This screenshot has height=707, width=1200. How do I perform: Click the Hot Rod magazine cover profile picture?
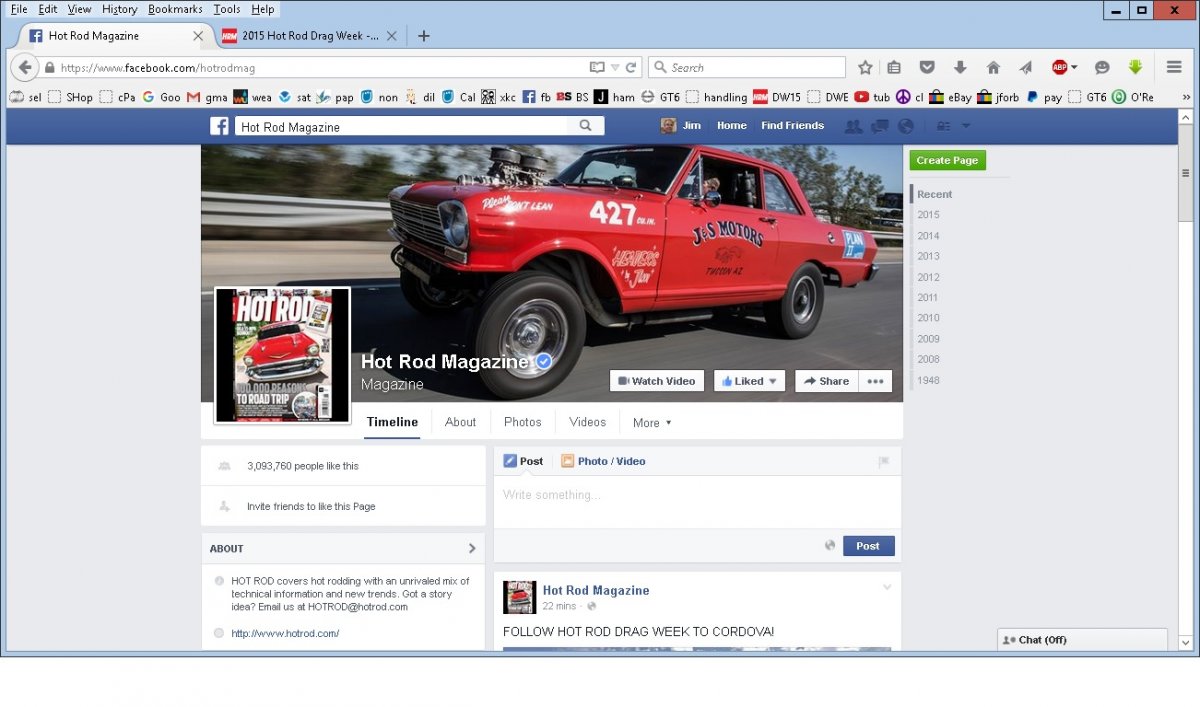pyautogui.click(x=282, y=355)
